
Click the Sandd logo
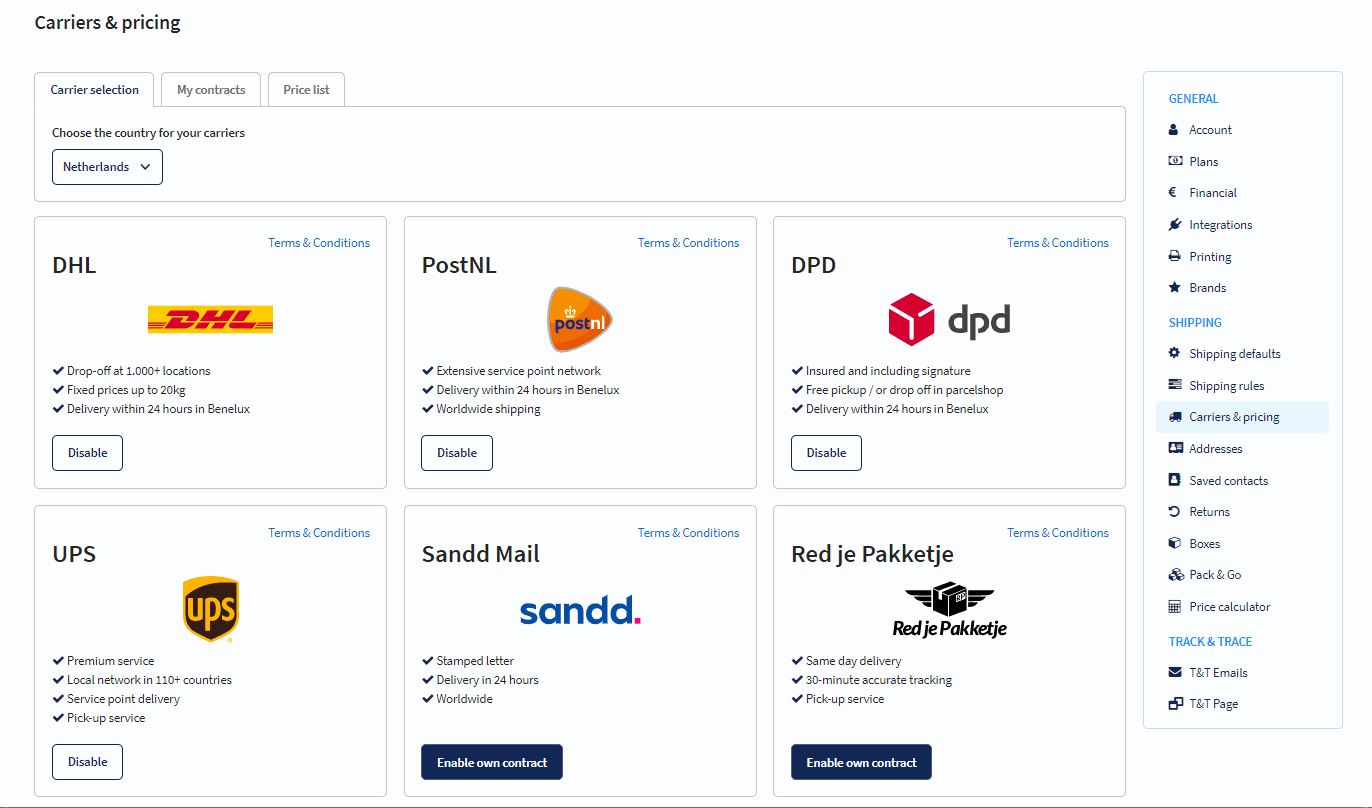(x=580, y=610)
